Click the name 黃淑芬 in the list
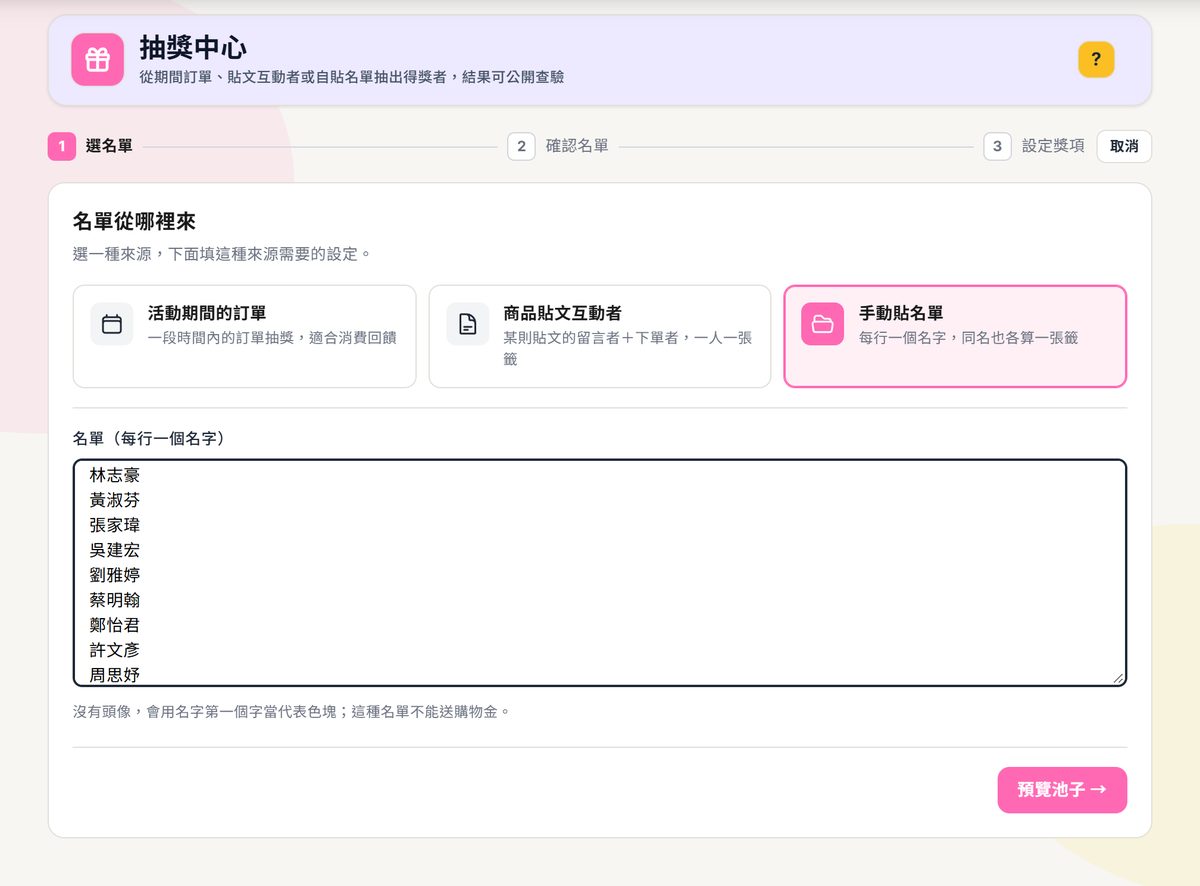The width and height of the screenshot is (1200, 886). point(115,500)
